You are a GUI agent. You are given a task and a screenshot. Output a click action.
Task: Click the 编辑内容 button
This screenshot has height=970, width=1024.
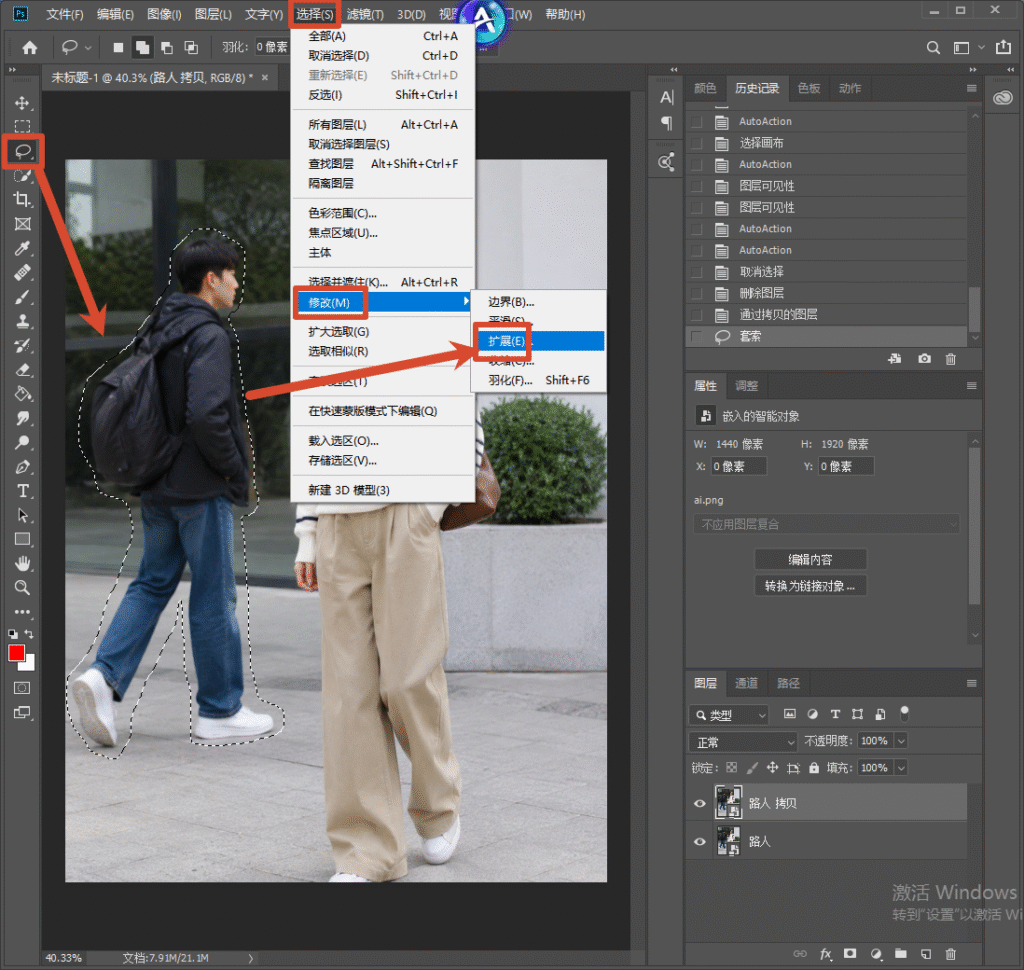(x=810, y=560)
